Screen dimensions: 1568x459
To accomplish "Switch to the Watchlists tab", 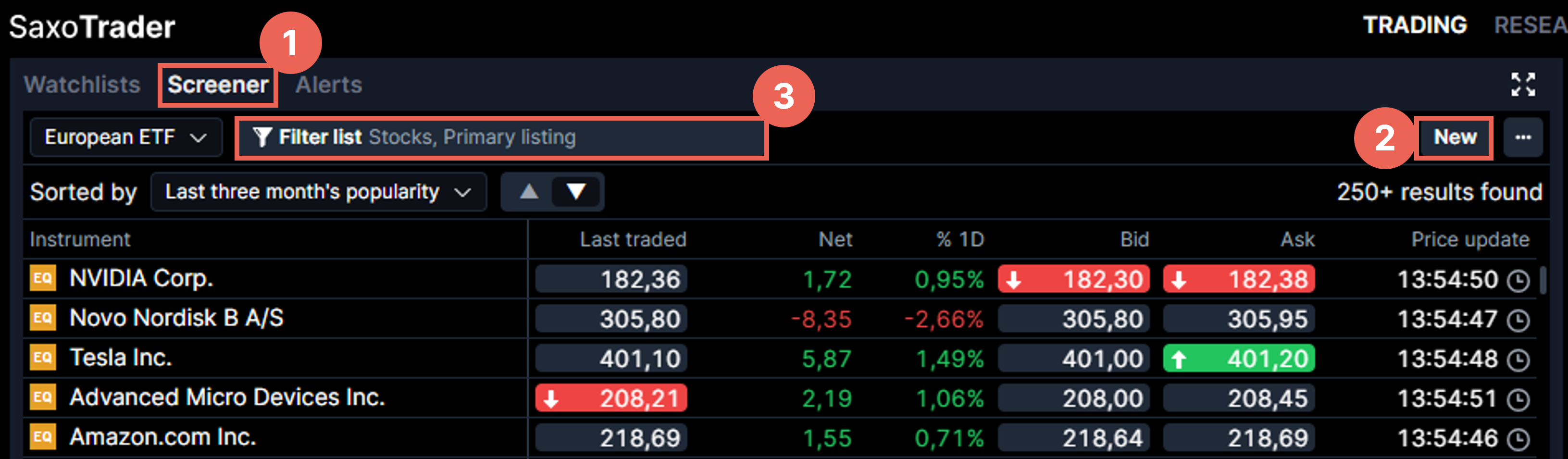I will coord(82,85).
